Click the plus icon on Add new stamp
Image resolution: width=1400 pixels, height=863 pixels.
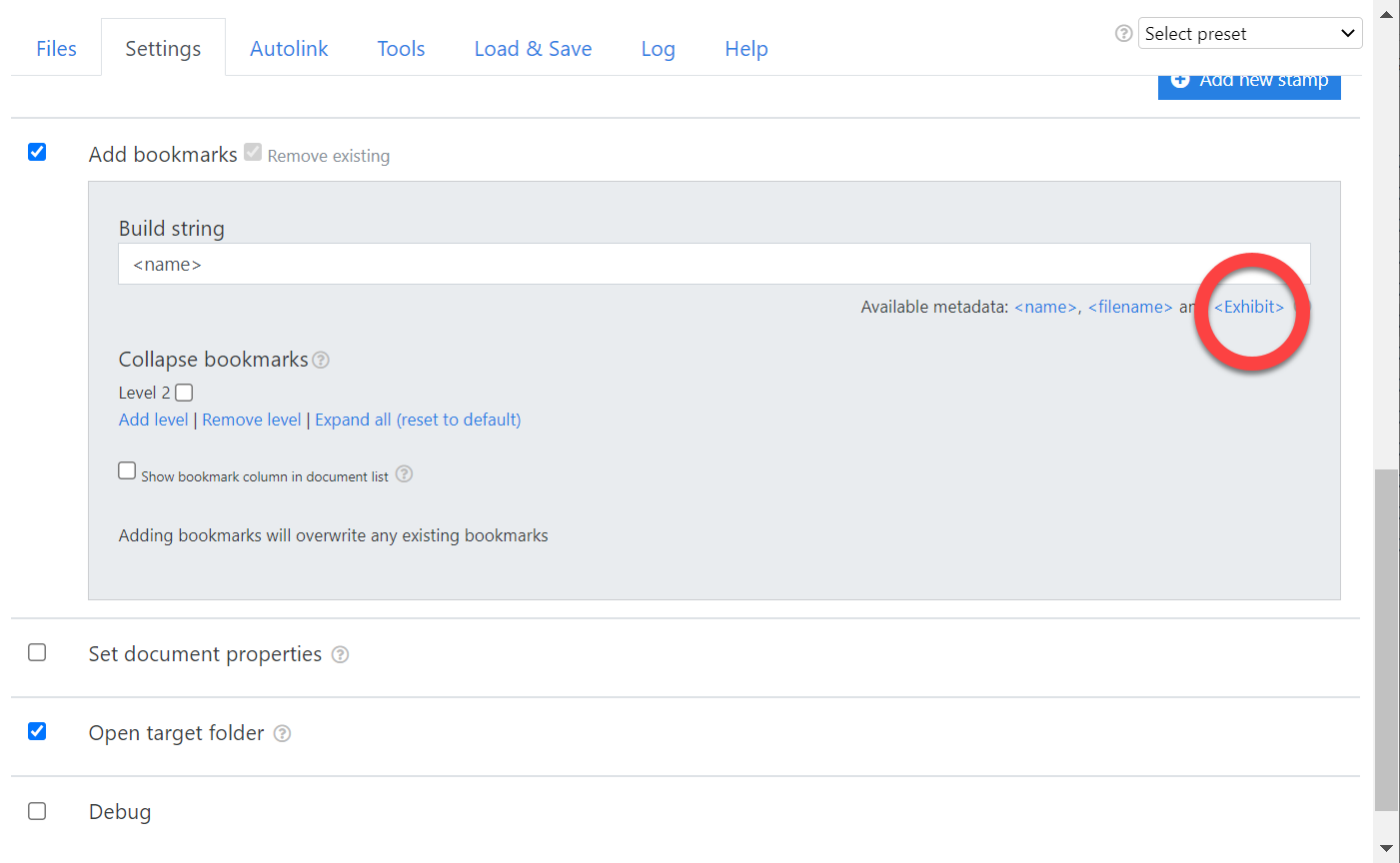point(1180,80)
